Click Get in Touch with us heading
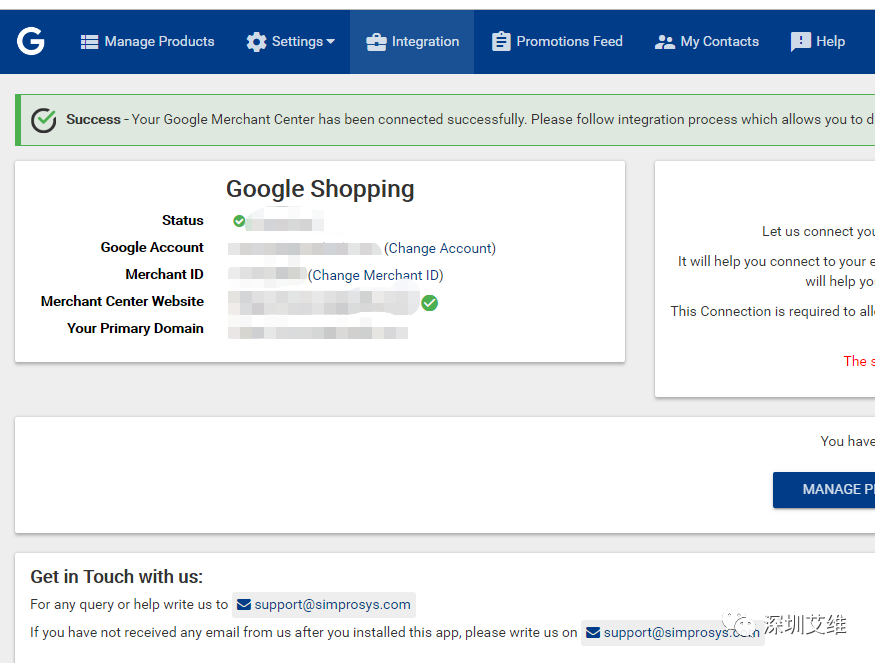875x663 pixels. click(x=117, y=576)
